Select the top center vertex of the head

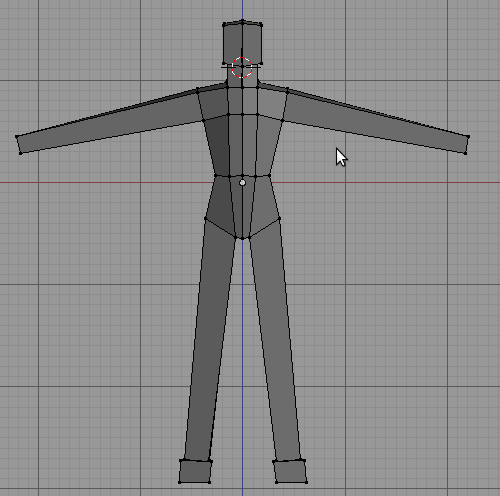coord(243,21)
